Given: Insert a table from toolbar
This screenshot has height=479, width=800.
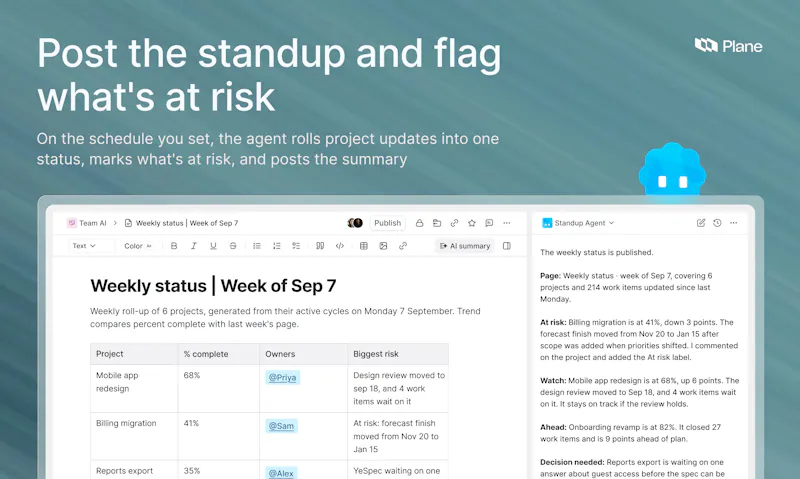Looking at the screenshot, I should point(364,246).
